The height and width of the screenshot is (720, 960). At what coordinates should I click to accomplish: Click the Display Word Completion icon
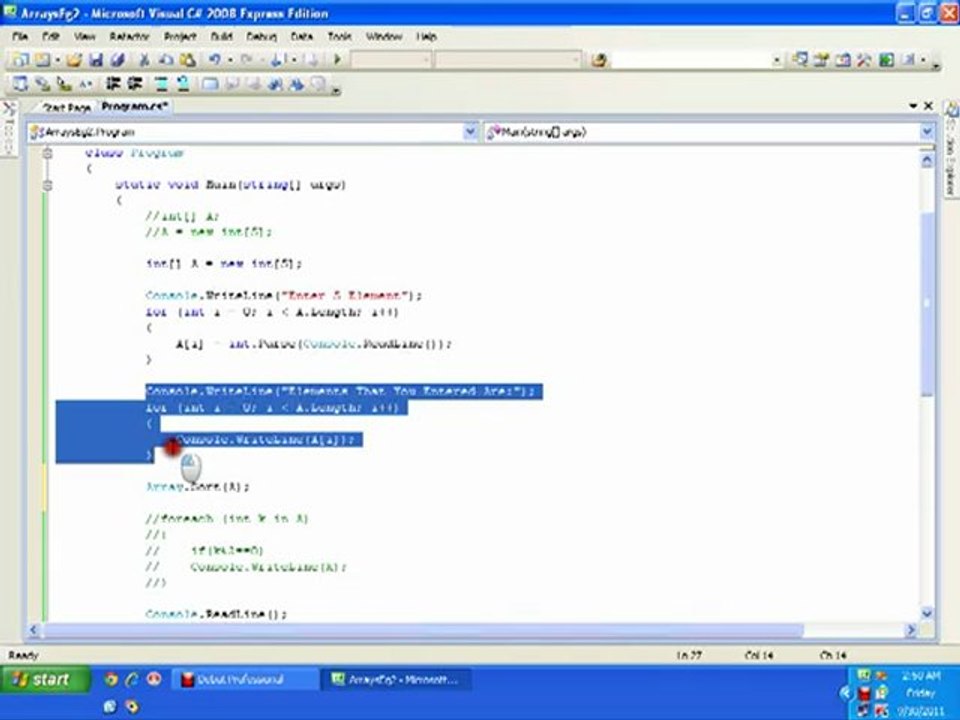[86, 84]
